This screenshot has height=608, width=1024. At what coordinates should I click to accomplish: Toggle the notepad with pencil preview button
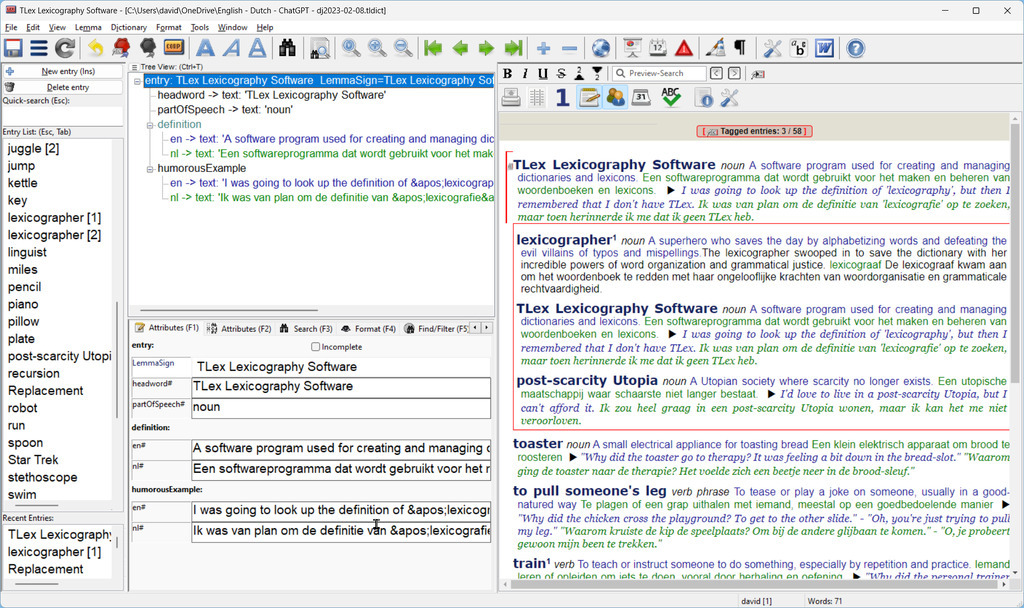(x=588, y=97)
